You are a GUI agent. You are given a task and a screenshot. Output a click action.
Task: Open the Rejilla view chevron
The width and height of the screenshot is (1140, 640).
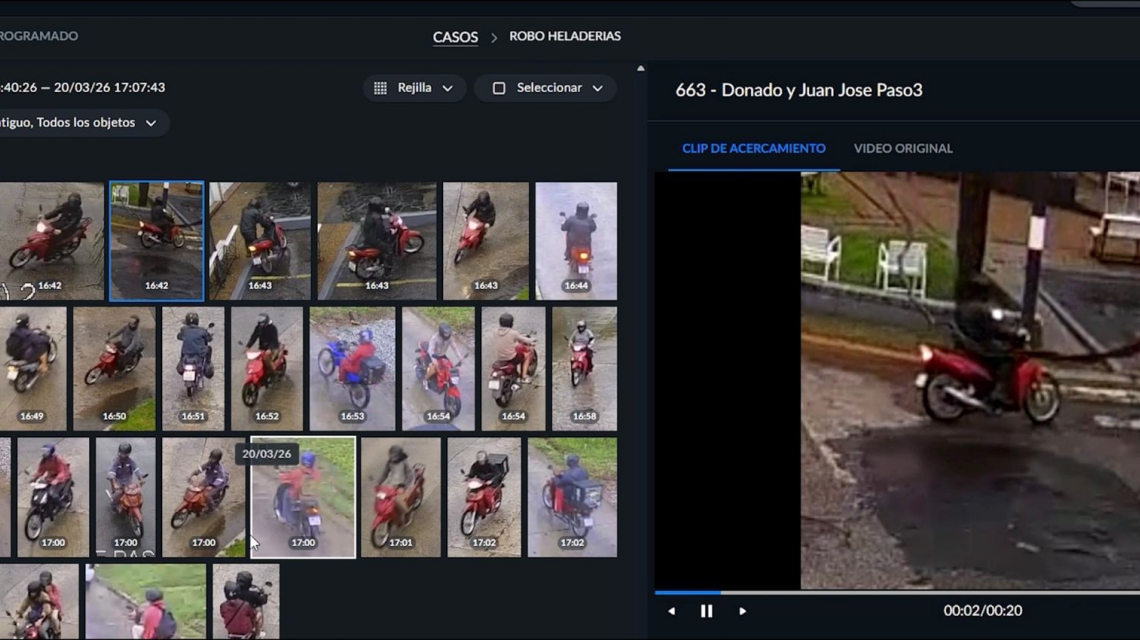447,88
